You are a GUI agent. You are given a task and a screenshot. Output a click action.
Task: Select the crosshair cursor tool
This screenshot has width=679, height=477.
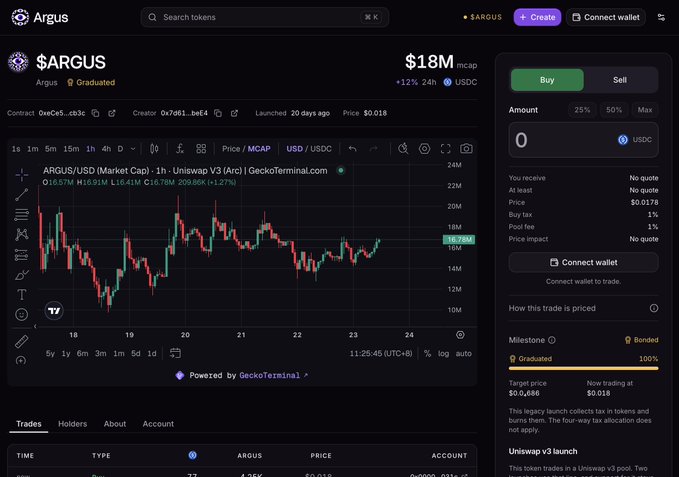[22, 175]
